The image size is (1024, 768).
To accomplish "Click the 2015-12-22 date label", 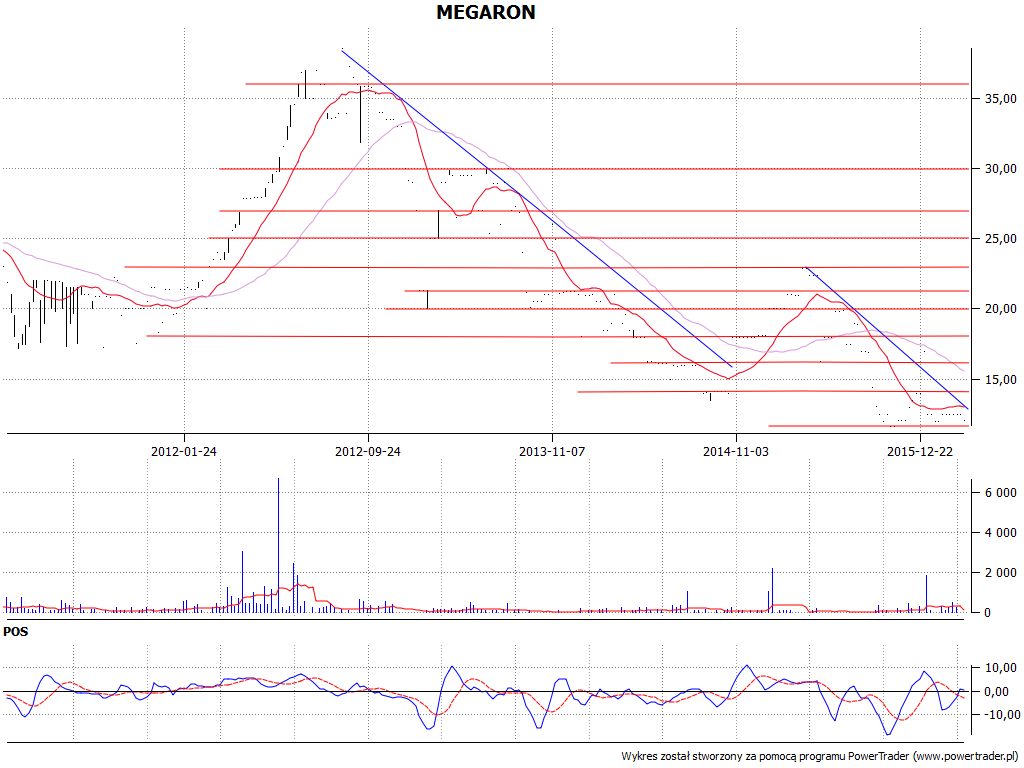I will [x=920, y=451].
